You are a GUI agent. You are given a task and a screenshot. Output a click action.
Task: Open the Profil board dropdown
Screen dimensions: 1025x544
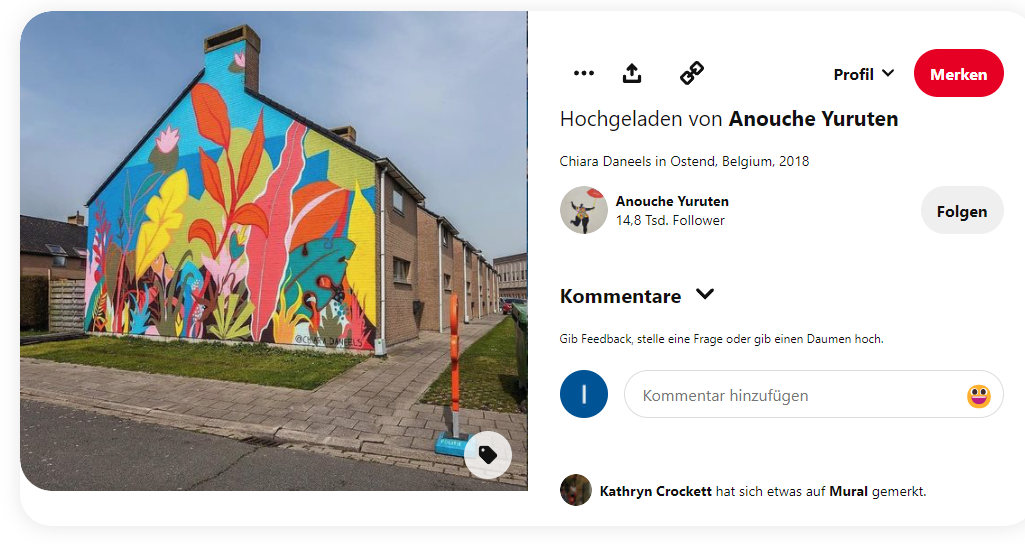(863, 74)
